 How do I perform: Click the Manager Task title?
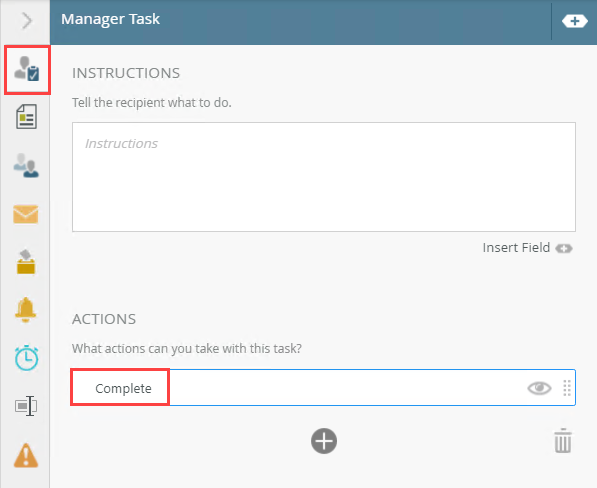tap(110, 19)
